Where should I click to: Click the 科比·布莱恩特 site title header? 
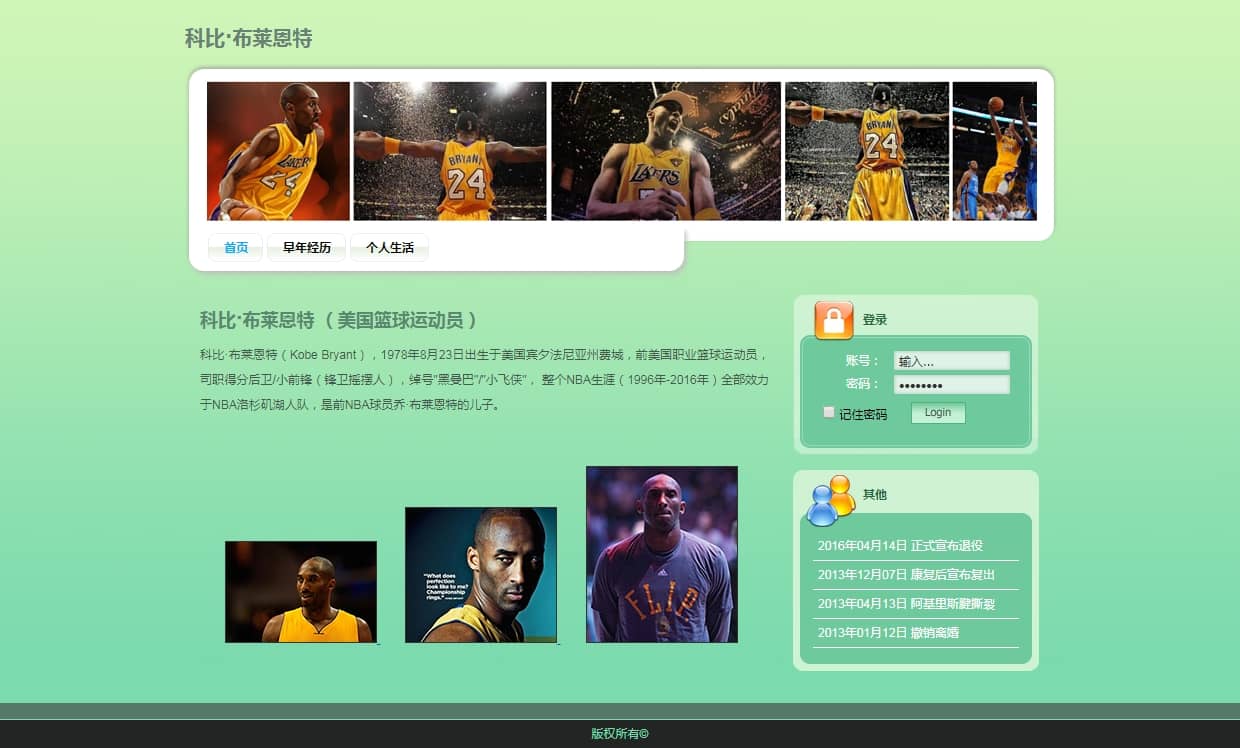(248, 39)
